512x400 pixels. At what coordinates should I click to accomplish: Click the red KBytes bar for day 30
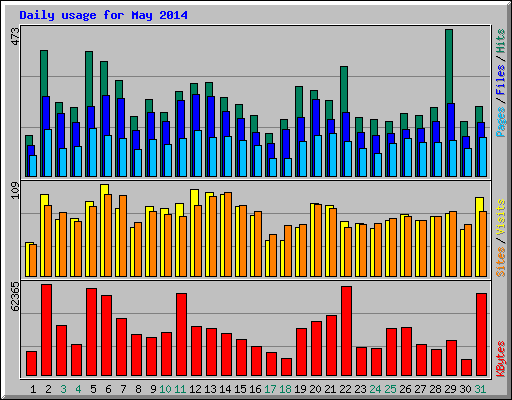coord(466,367)
